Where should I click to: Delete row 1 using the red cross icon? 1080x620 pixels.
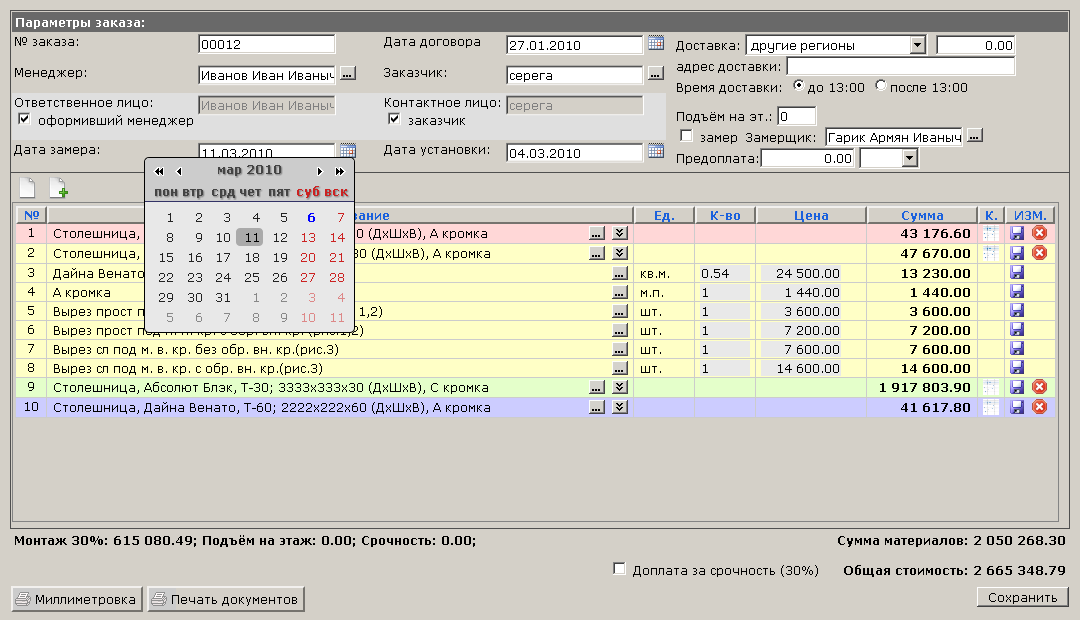pos(1039,233)
